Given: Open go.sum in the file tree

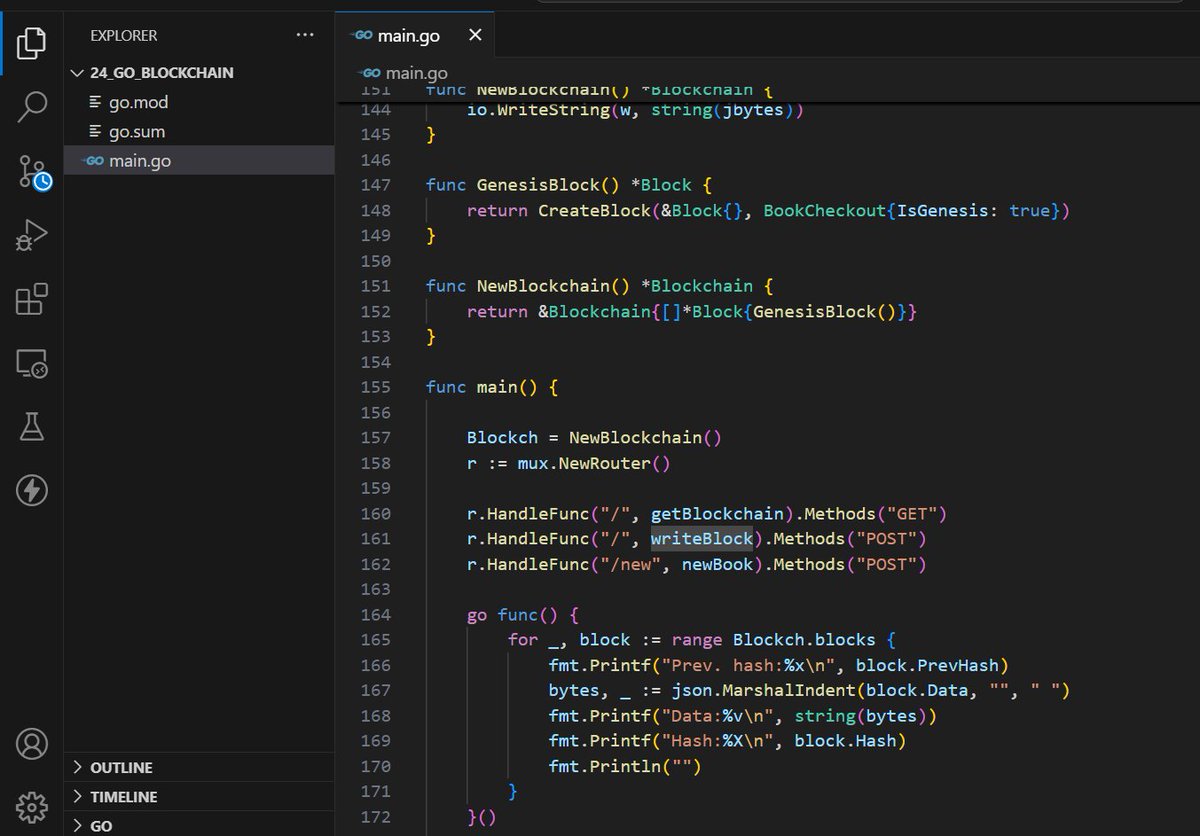Looking at the screenshot, I should click(x=199, y=131).
